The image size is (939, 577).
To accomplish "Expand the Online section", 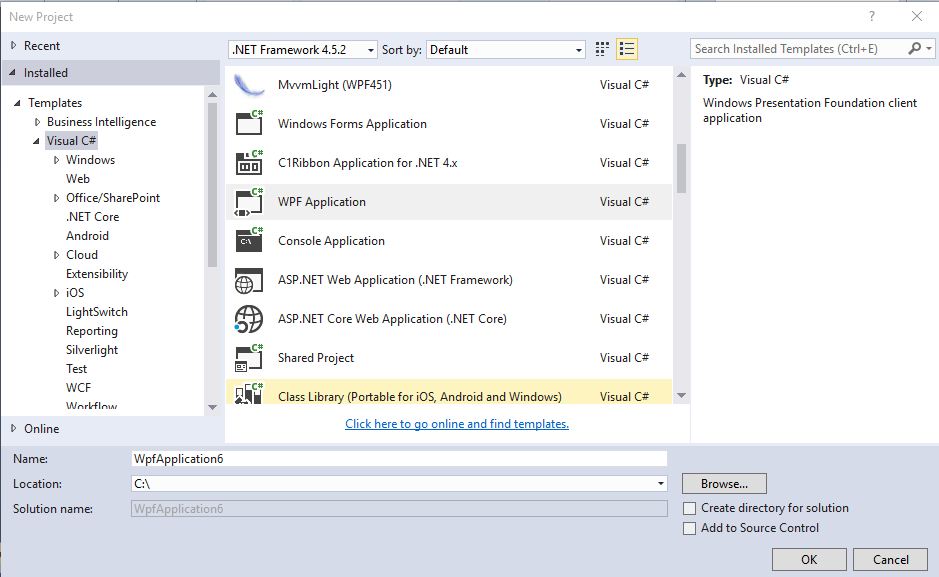I will [13, 429].
